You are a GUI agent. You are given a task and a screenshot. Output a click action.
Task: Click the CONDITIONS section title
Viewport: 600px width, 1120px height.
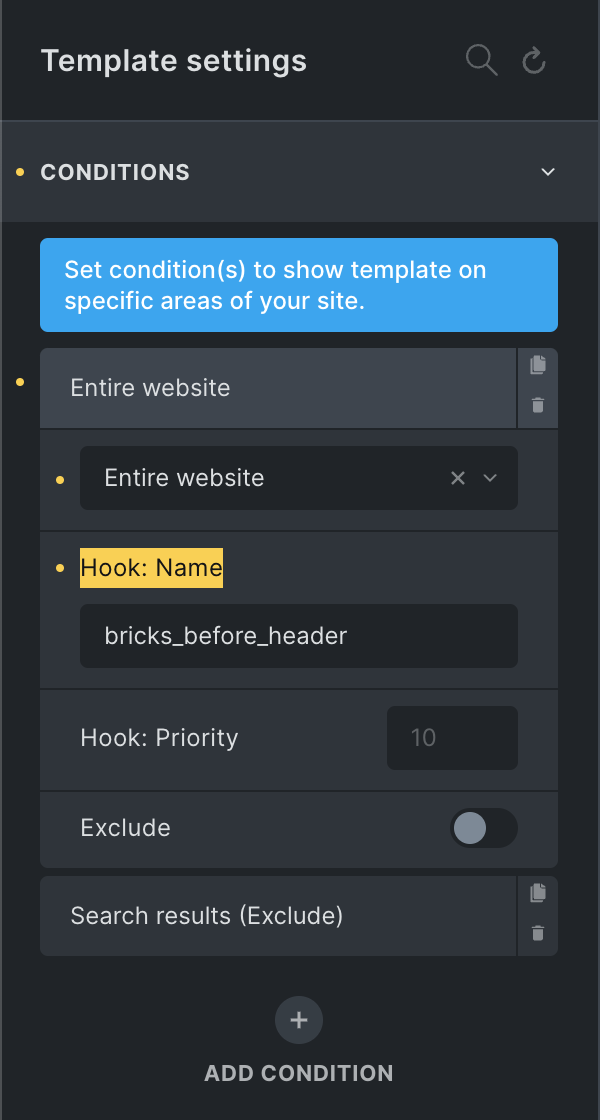pyautogui.click(x=115, y=172)
